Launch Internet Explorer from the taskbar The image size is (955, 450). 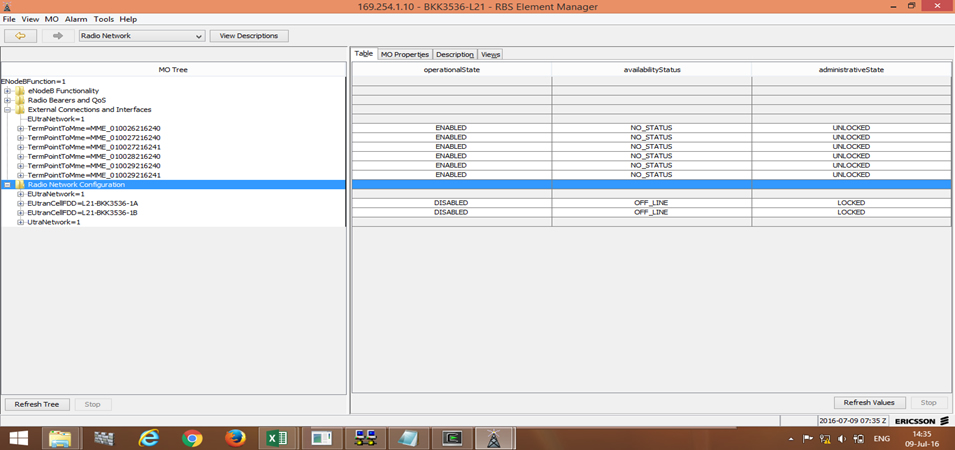coord(148,438)
